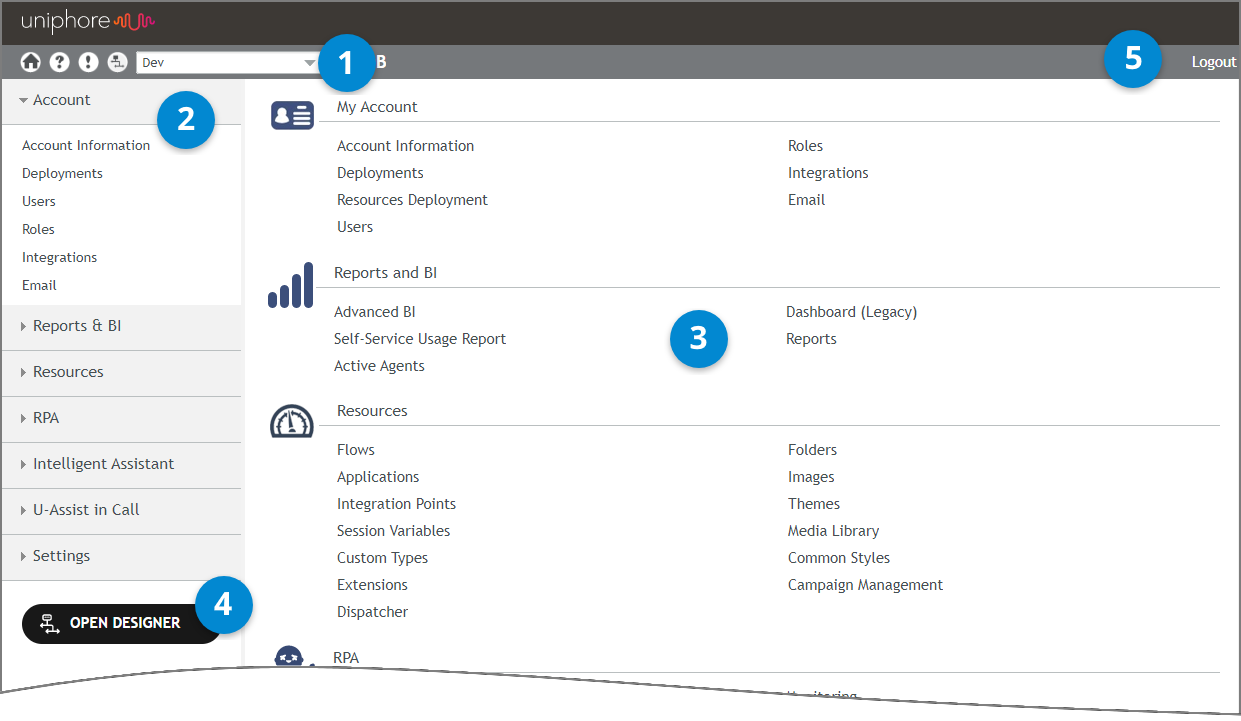Expand the Resources sidebar section
This screenshot has height=721, width=1241.
121,373
